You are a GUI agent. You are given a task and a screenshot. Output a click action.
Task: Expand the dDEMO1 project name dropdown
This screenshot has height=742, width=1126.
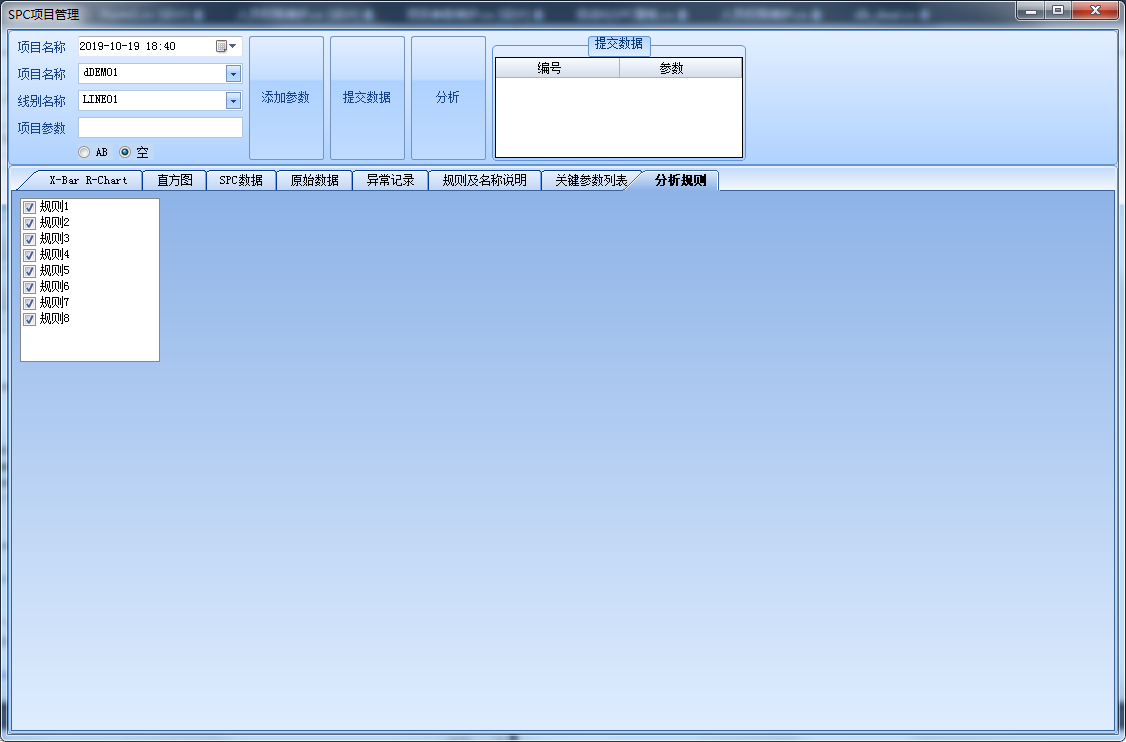coord(233,73)
